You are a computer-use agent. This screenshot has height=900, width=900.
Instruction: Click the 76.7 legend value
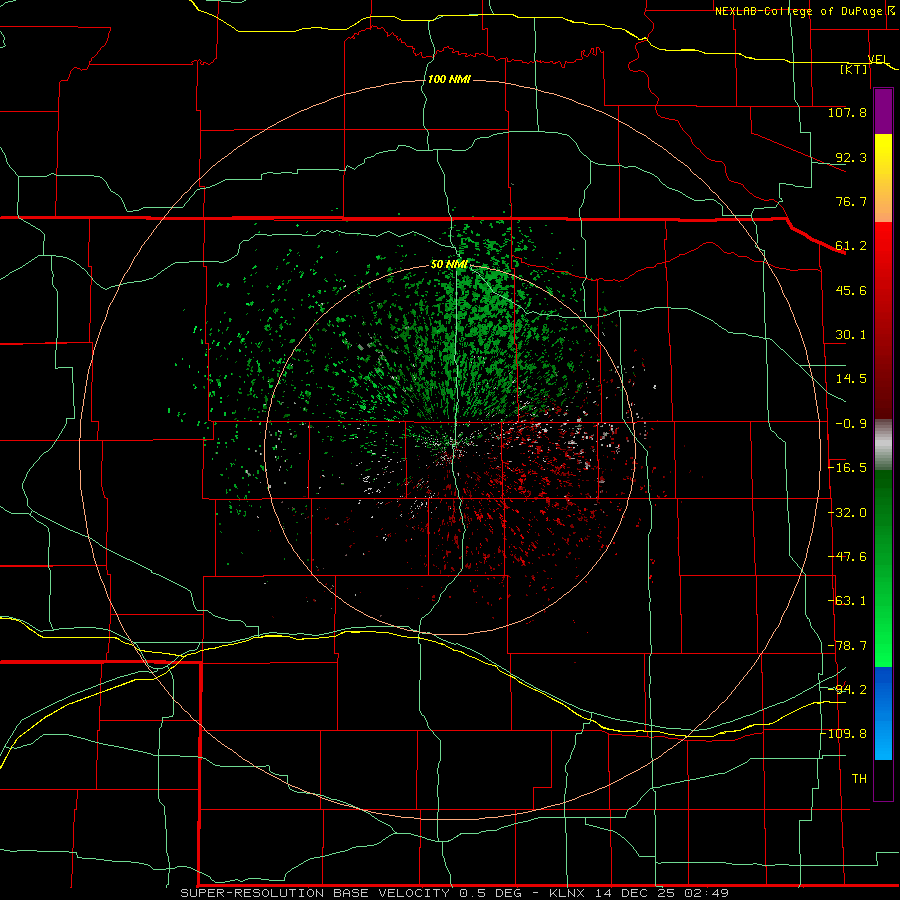(x=851, y=201)
